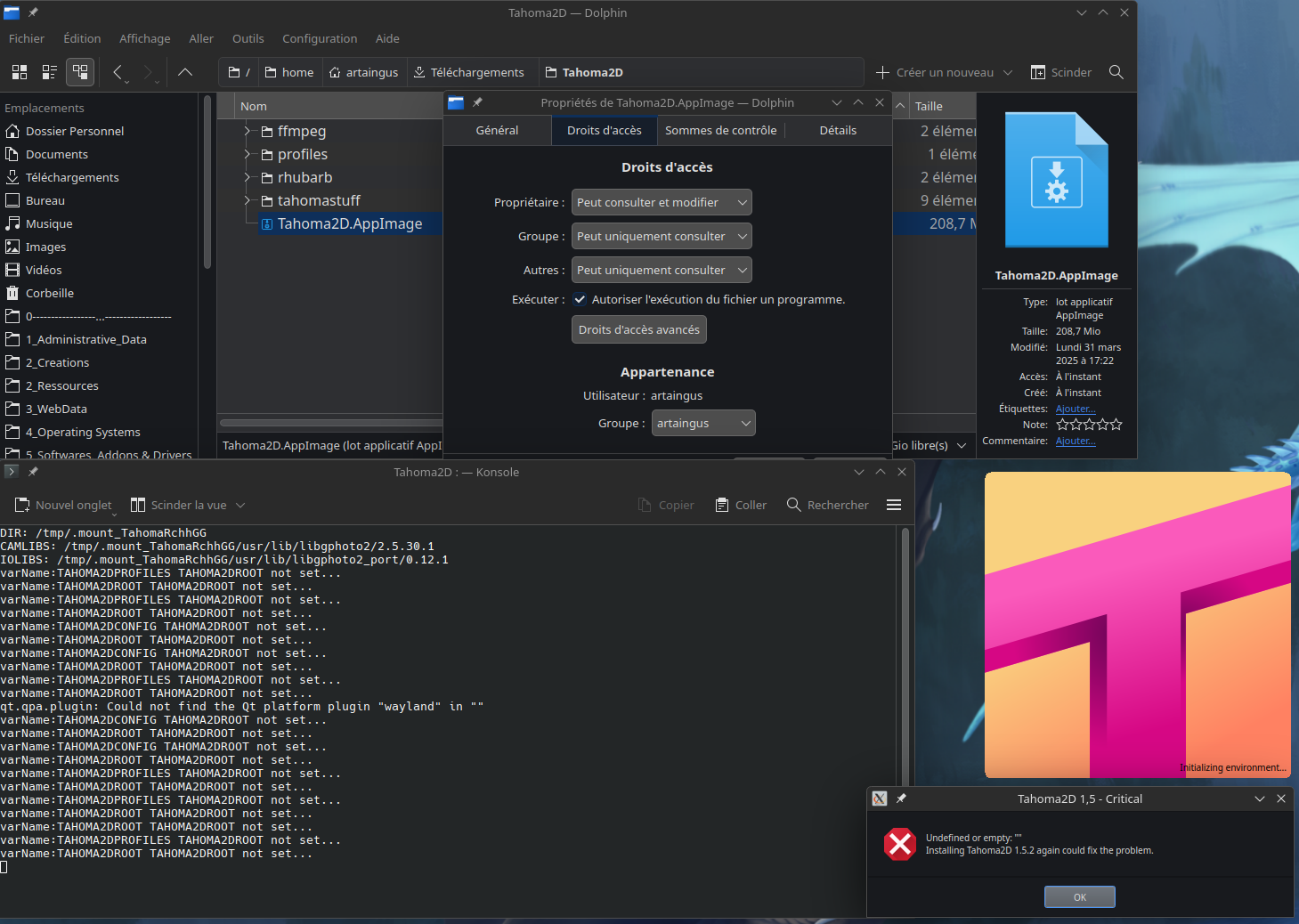Open Groupe permissions dropdown
This screenshot has width=1299, height=924.
662,236
